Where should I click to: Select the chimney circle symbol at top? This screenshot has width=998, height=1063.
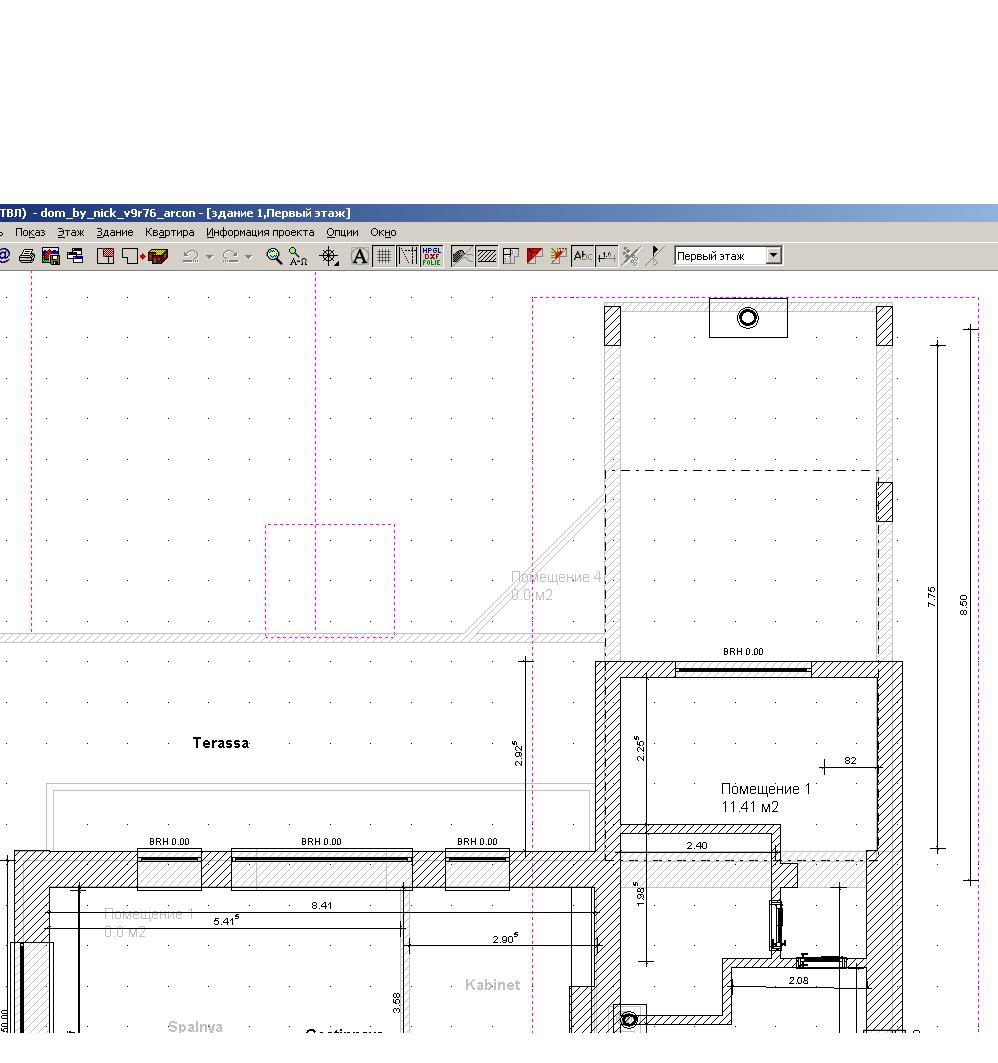748,318
